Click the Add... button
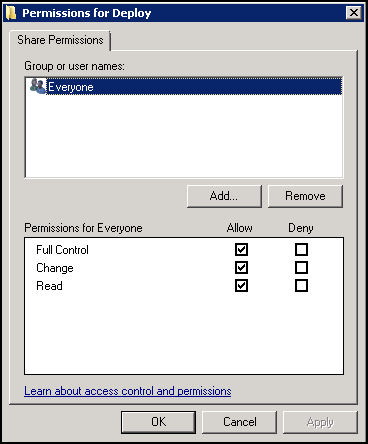The height and width of the screenshot is (444, 368). pos(224,196)
